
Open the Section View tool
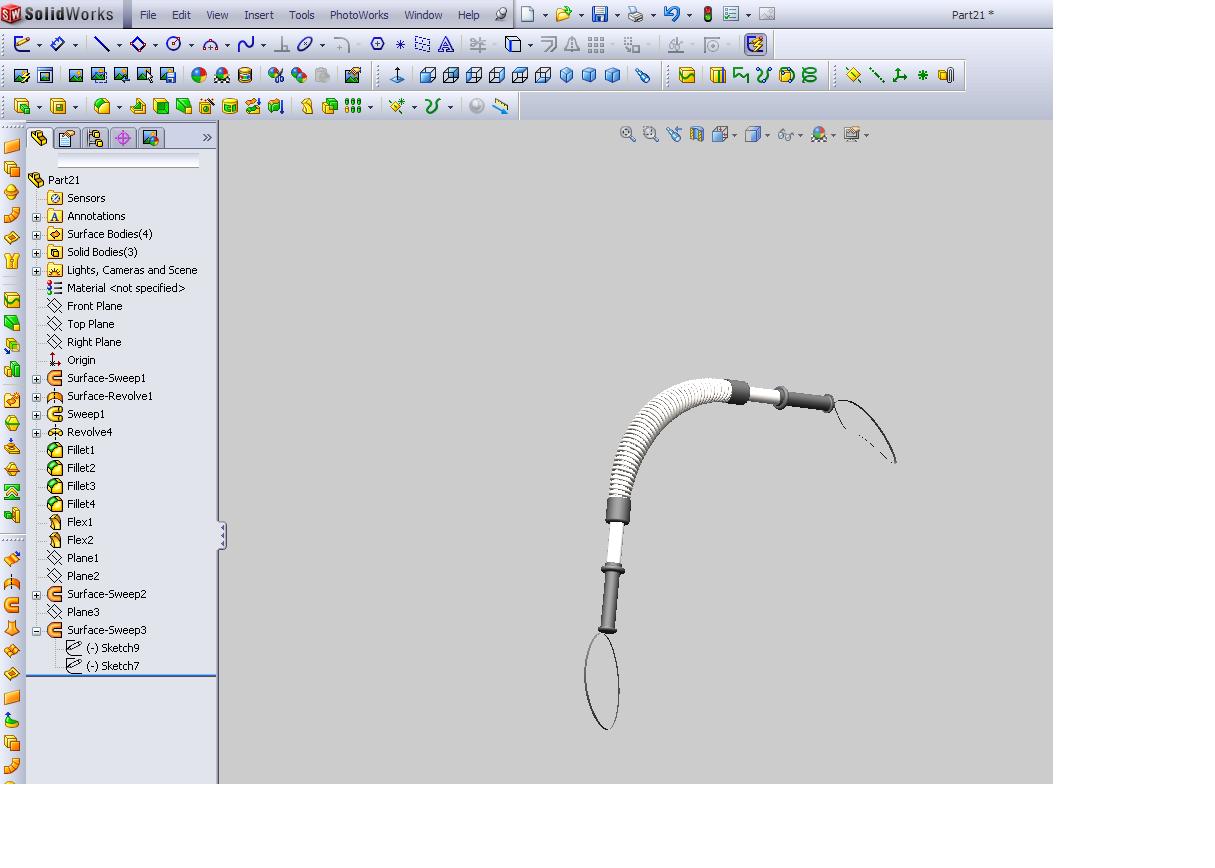click(x=697, y=134)
